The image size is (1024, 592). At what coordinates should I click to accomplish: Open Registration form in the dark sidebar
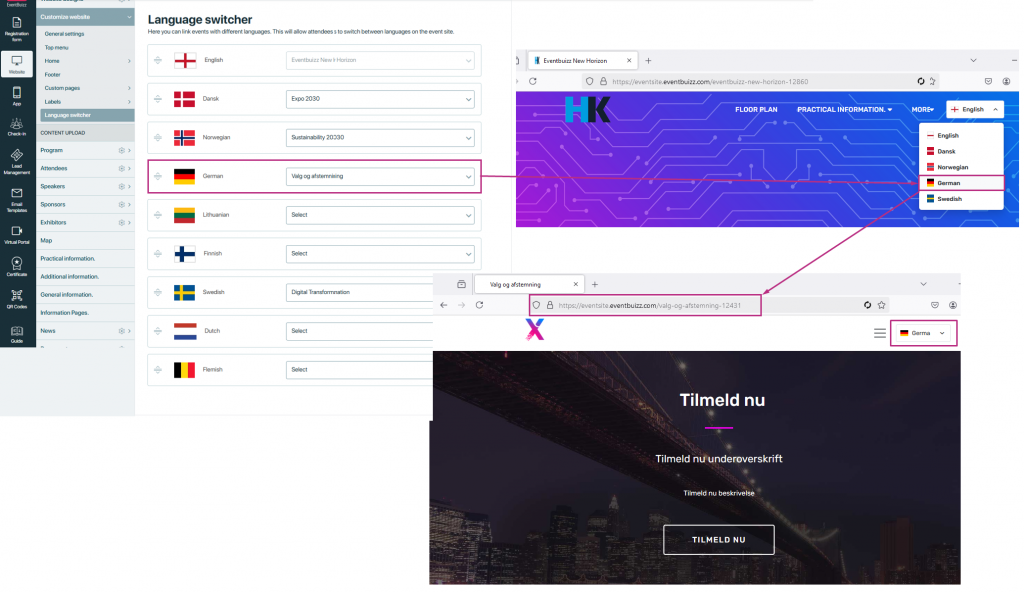point(17,28)
